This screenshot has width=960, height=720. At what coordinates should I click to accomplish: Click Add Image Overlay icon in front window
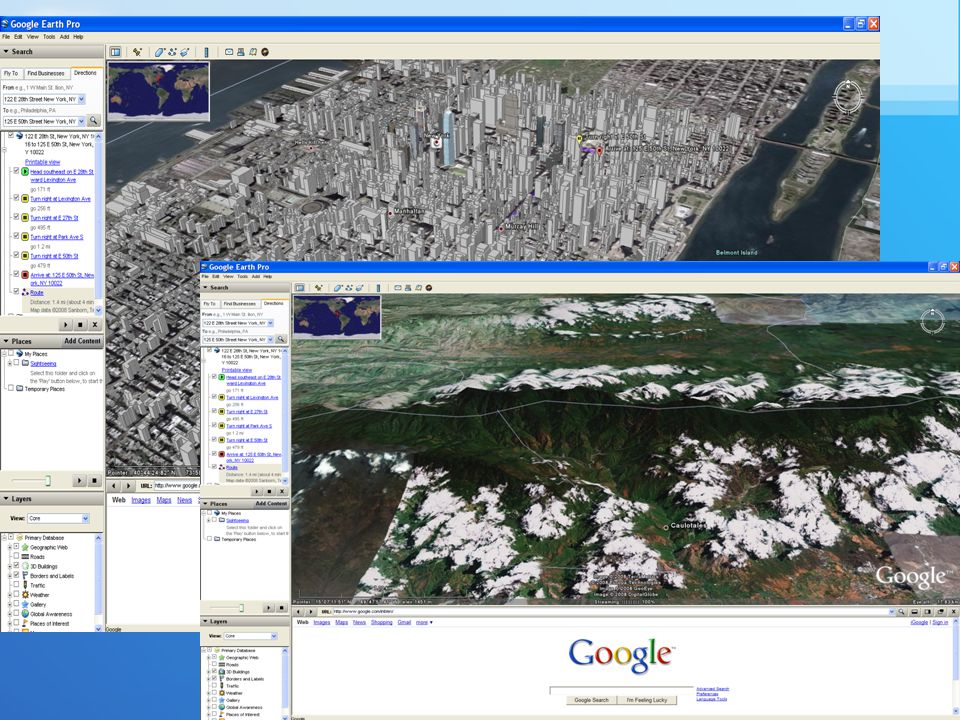coord(359,287)
